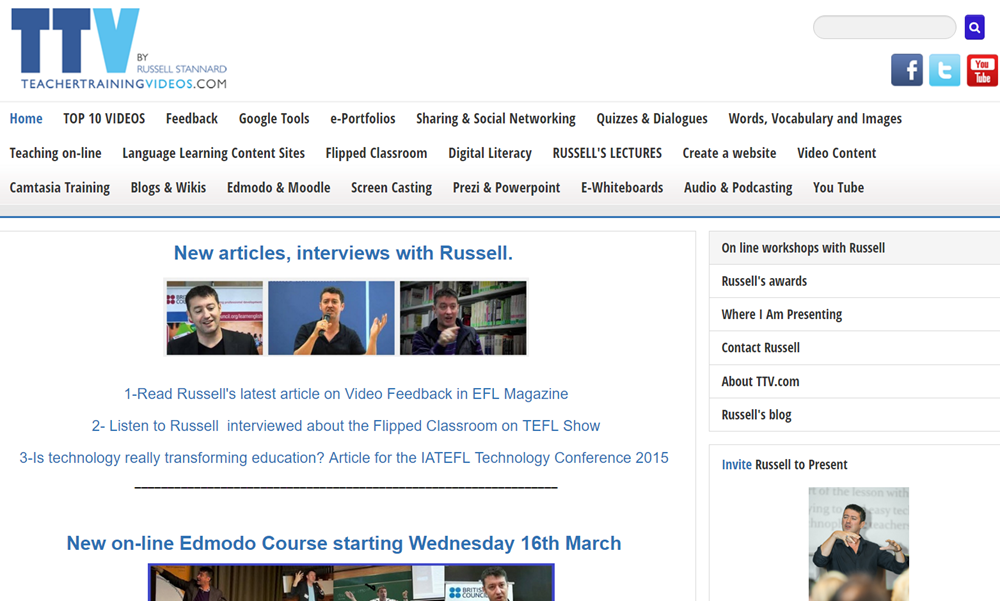
Task: Open the Twitter profile icon
Action: coord(945,70)
